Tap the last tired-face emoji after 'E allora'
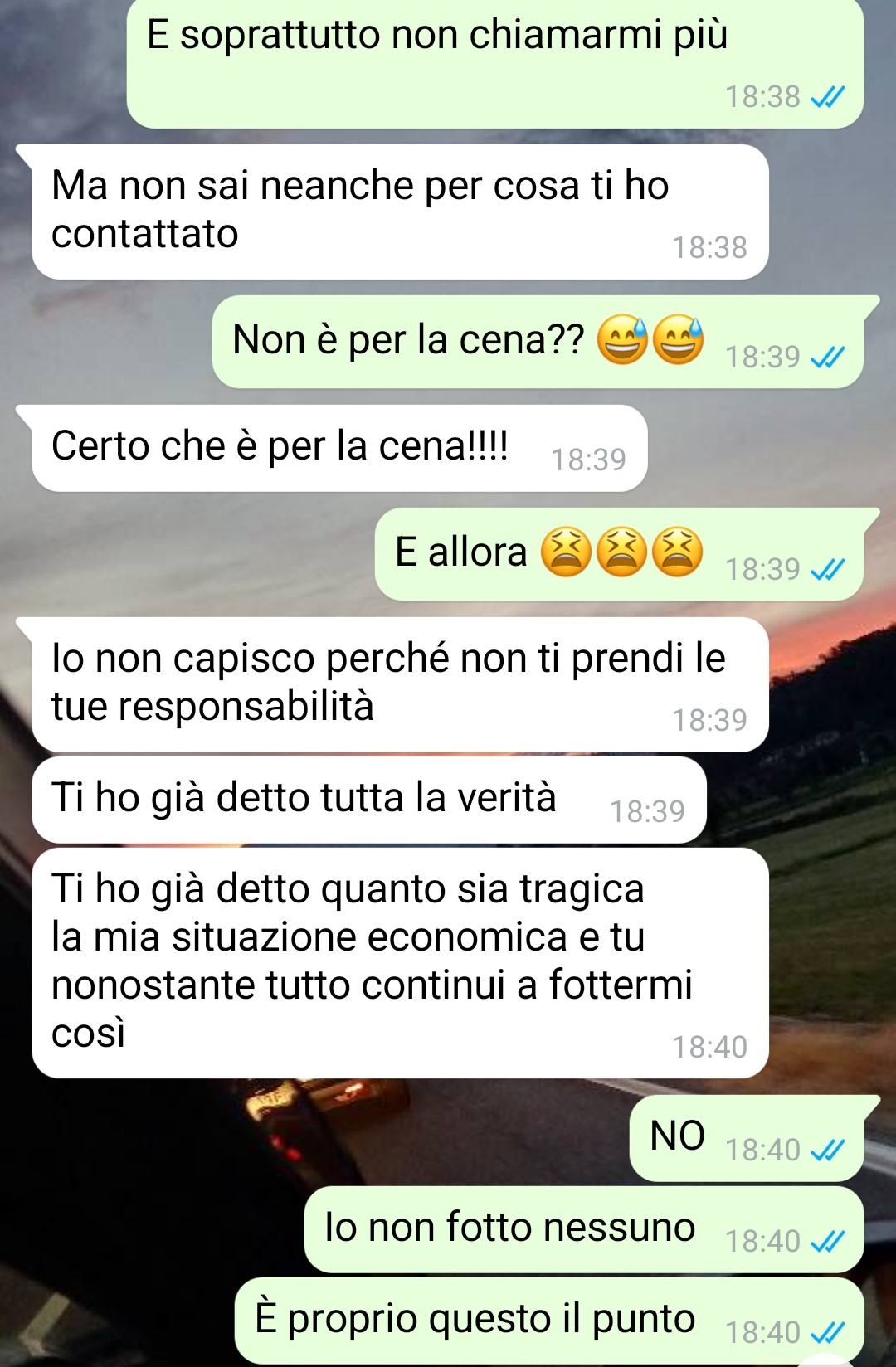896x1367 pixels. pyautogui.click(x=678, y=552)
